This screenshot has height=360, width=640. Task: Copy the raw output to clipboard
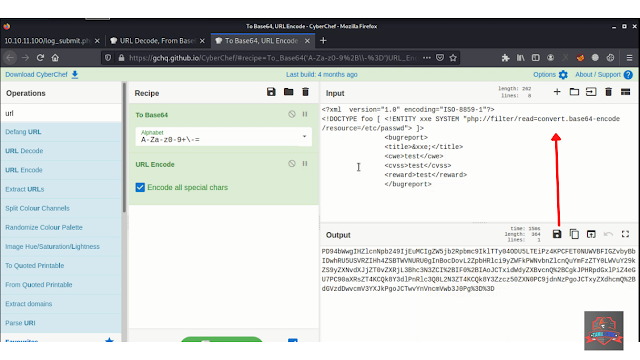click(x=574, y=234)
